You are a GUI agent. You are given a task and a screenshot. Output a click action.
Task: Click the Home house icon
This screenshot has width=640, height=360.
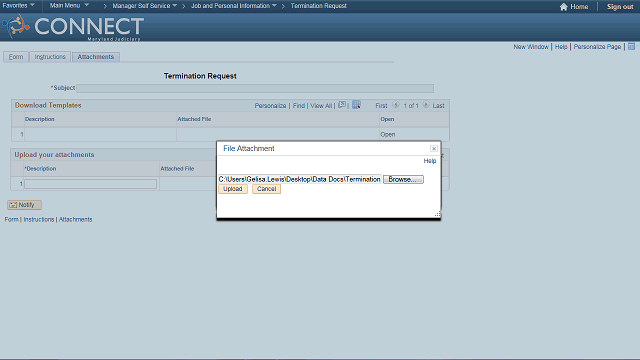[564, 7]
